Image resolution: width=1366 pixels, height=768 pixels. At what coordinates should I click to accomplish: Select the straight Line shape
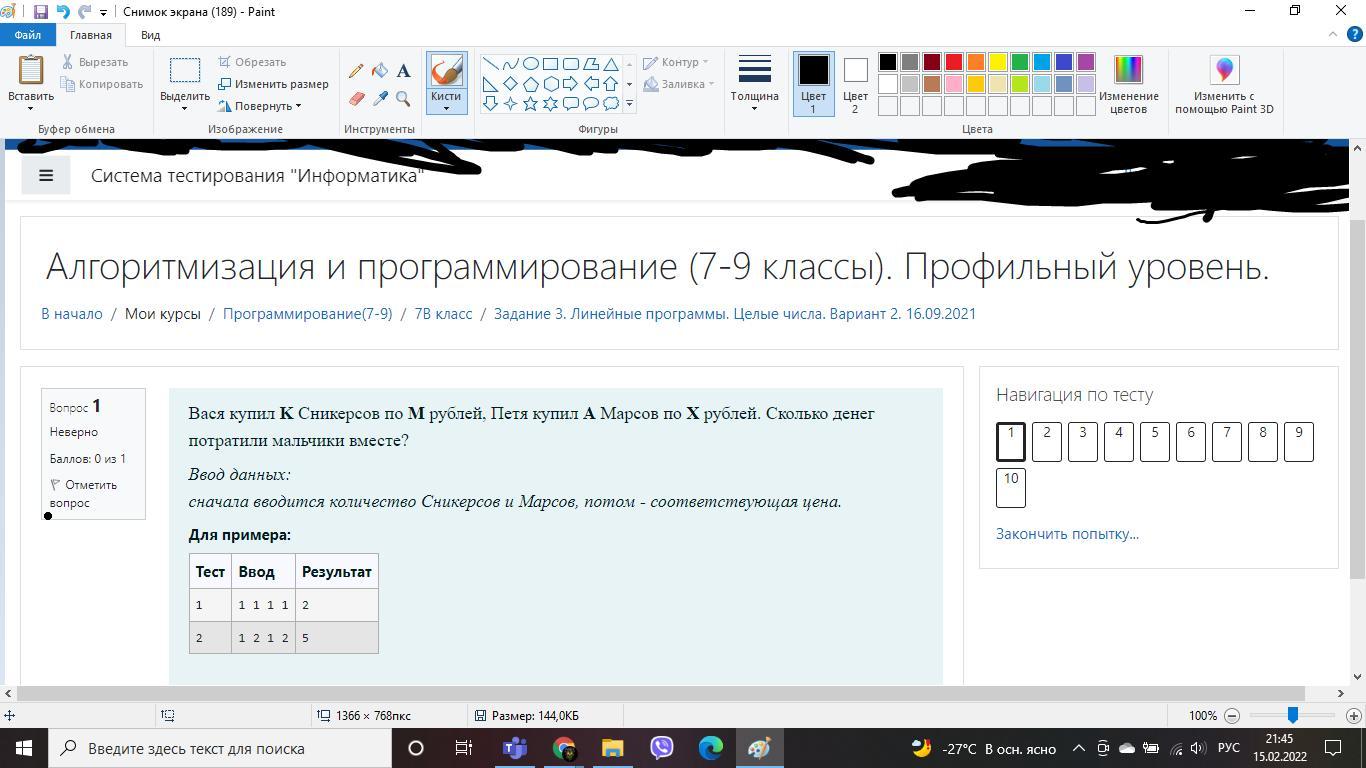point(490,64)
